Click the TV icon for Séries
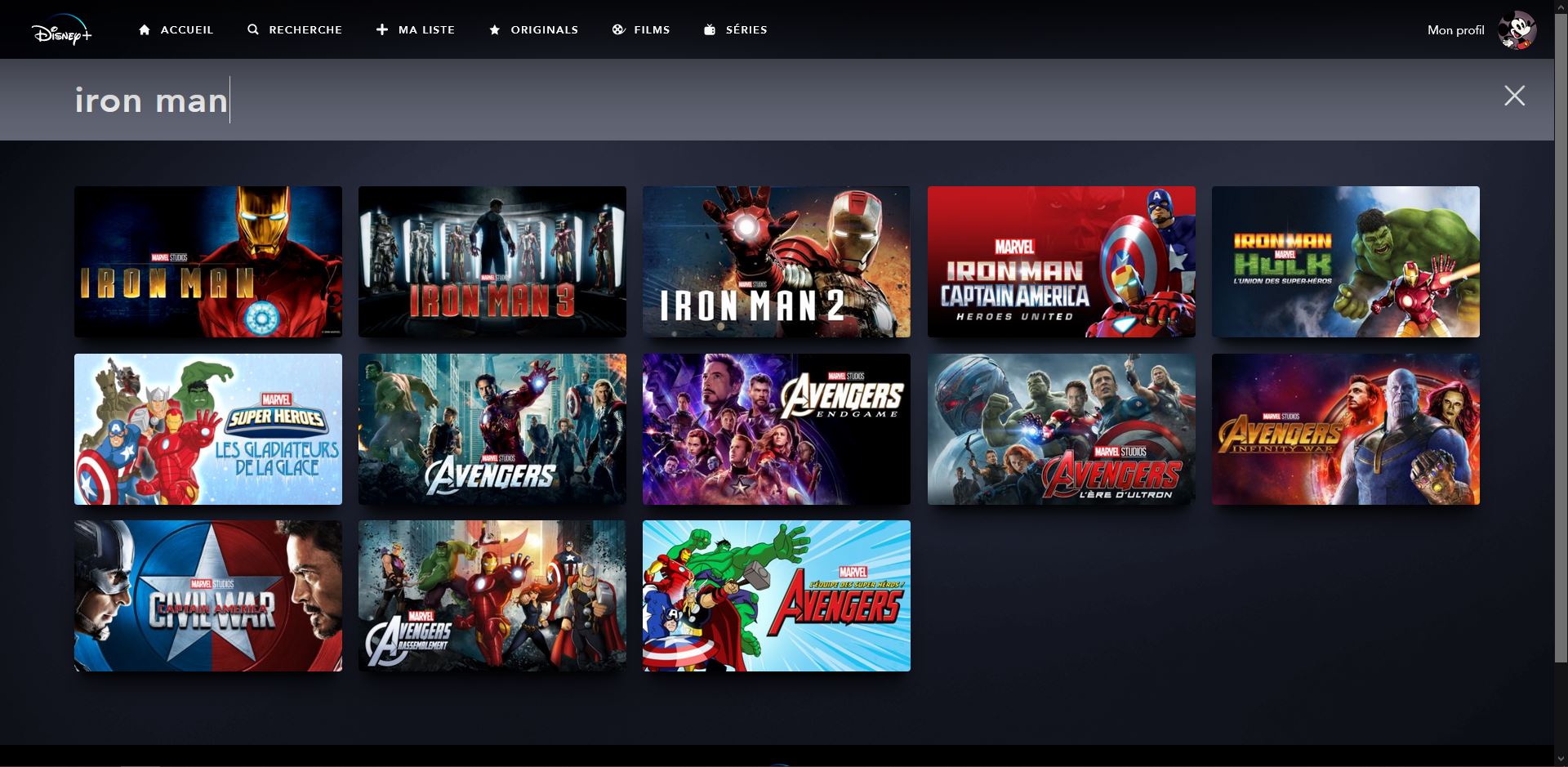 click(x=710, y=29)
